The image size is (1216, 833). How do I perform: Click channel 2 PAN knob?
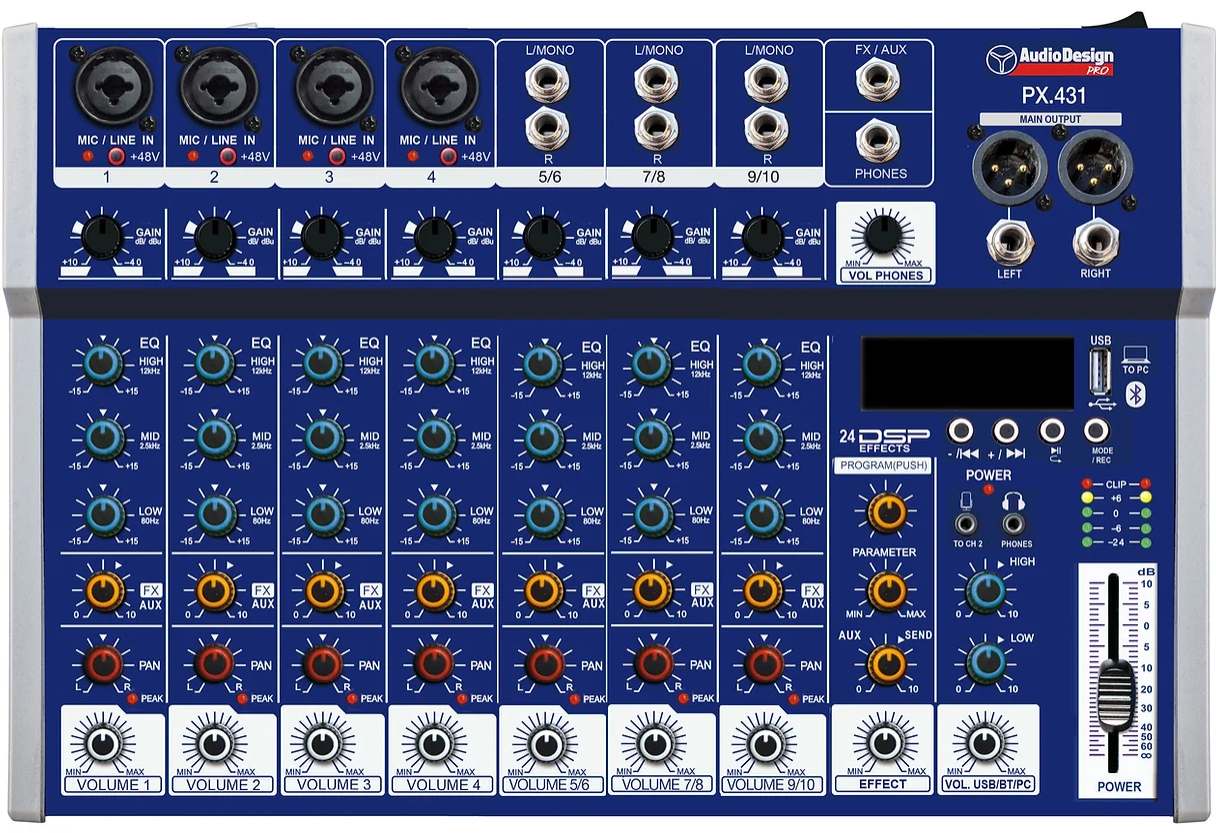click(214, 663)
